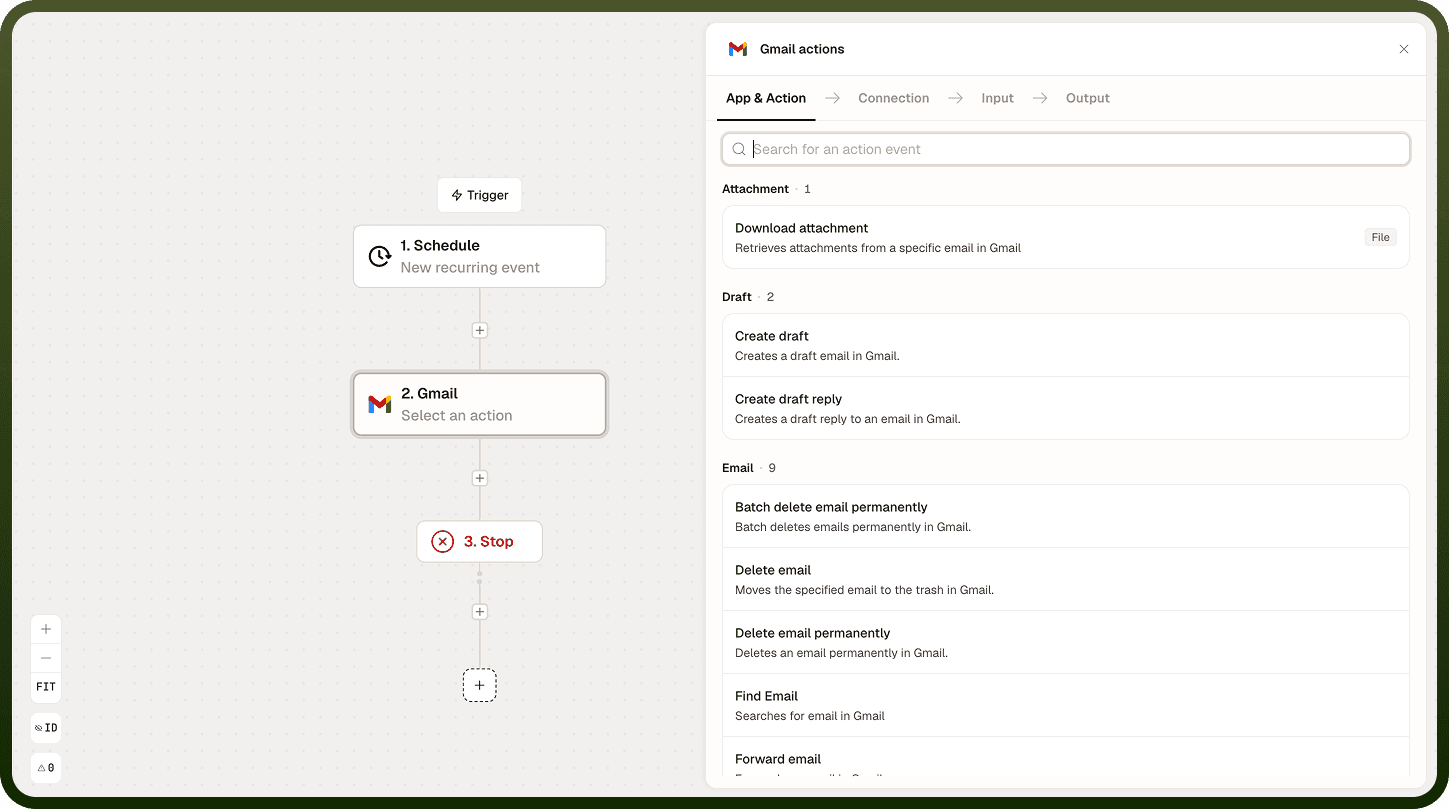Select the 2. Gmail step node
The width and height of the screenshot is (1449, 809).
[x=479, y=404]
